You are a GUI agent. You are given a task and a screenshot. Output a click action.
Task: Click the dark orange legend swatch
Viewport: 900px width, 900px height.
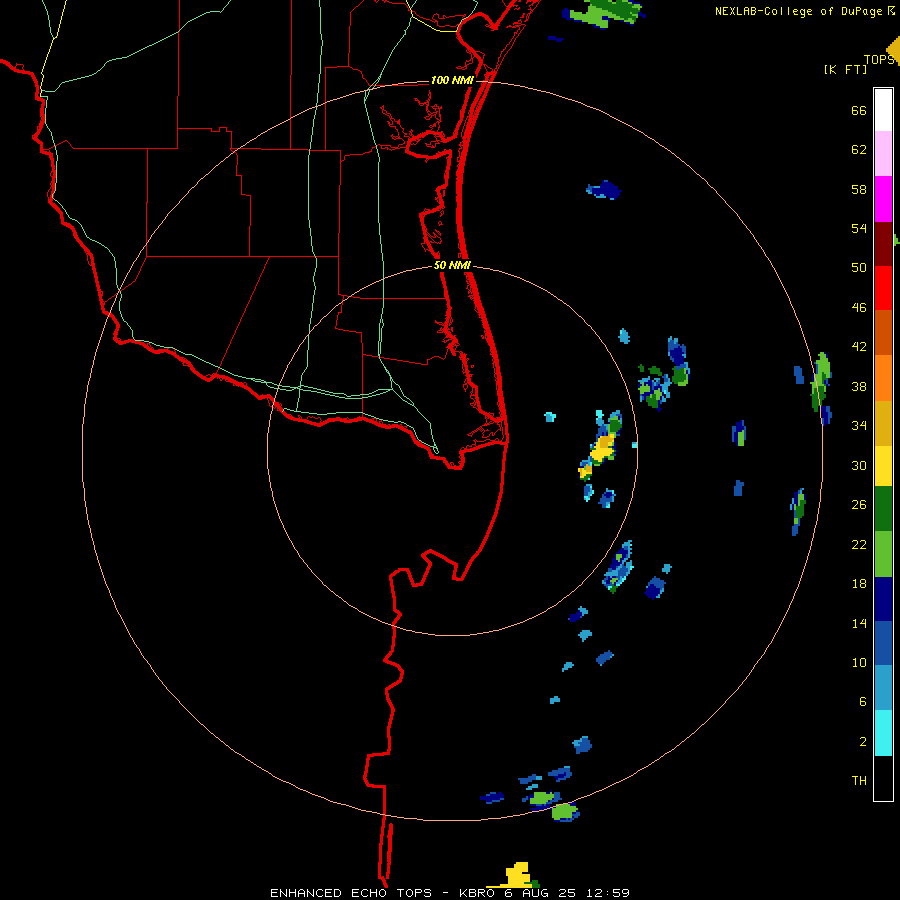(883, 332)
